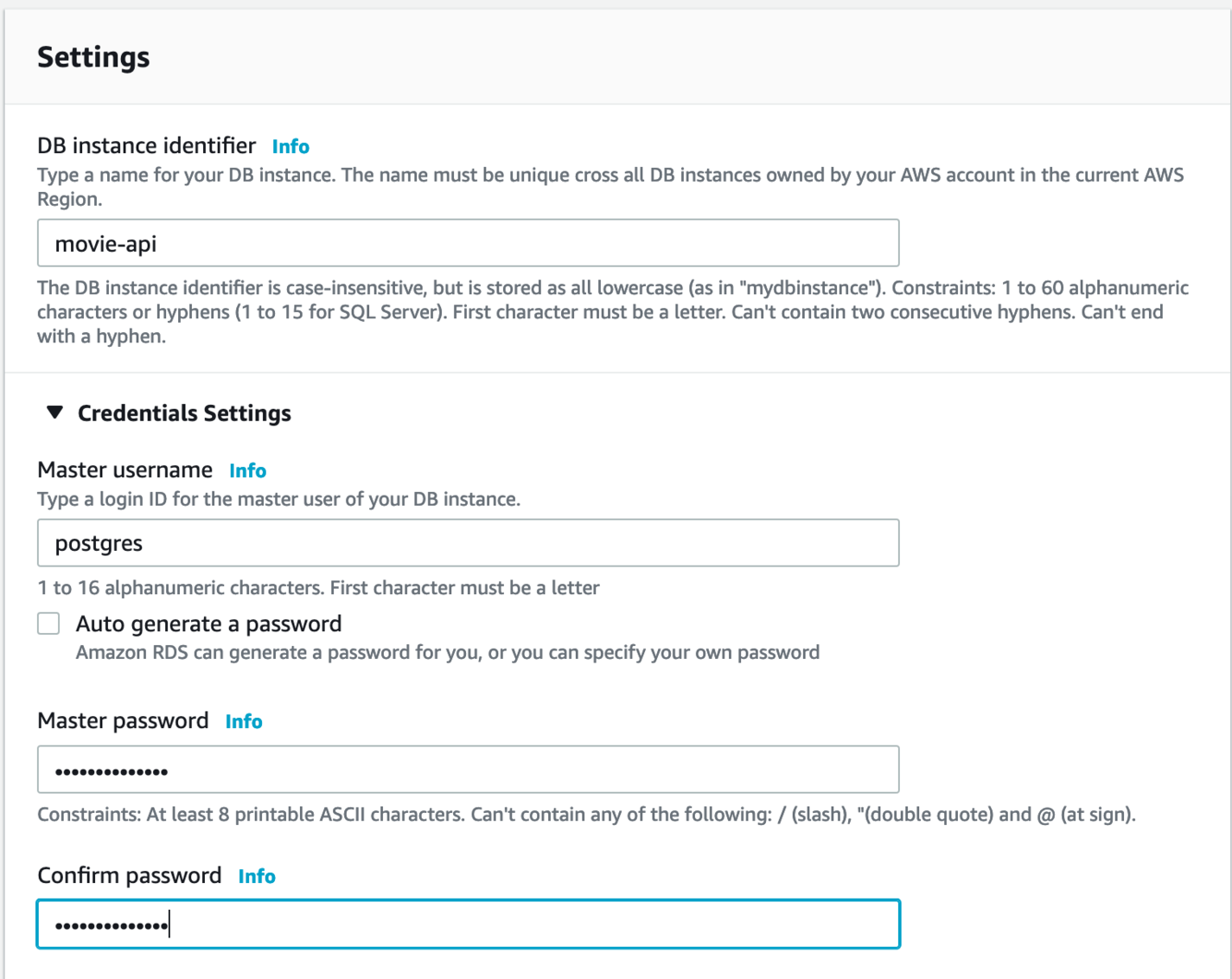Click the 'Master password' label
The height and width of the screenshot is (979, 1232).
[123, 720]
